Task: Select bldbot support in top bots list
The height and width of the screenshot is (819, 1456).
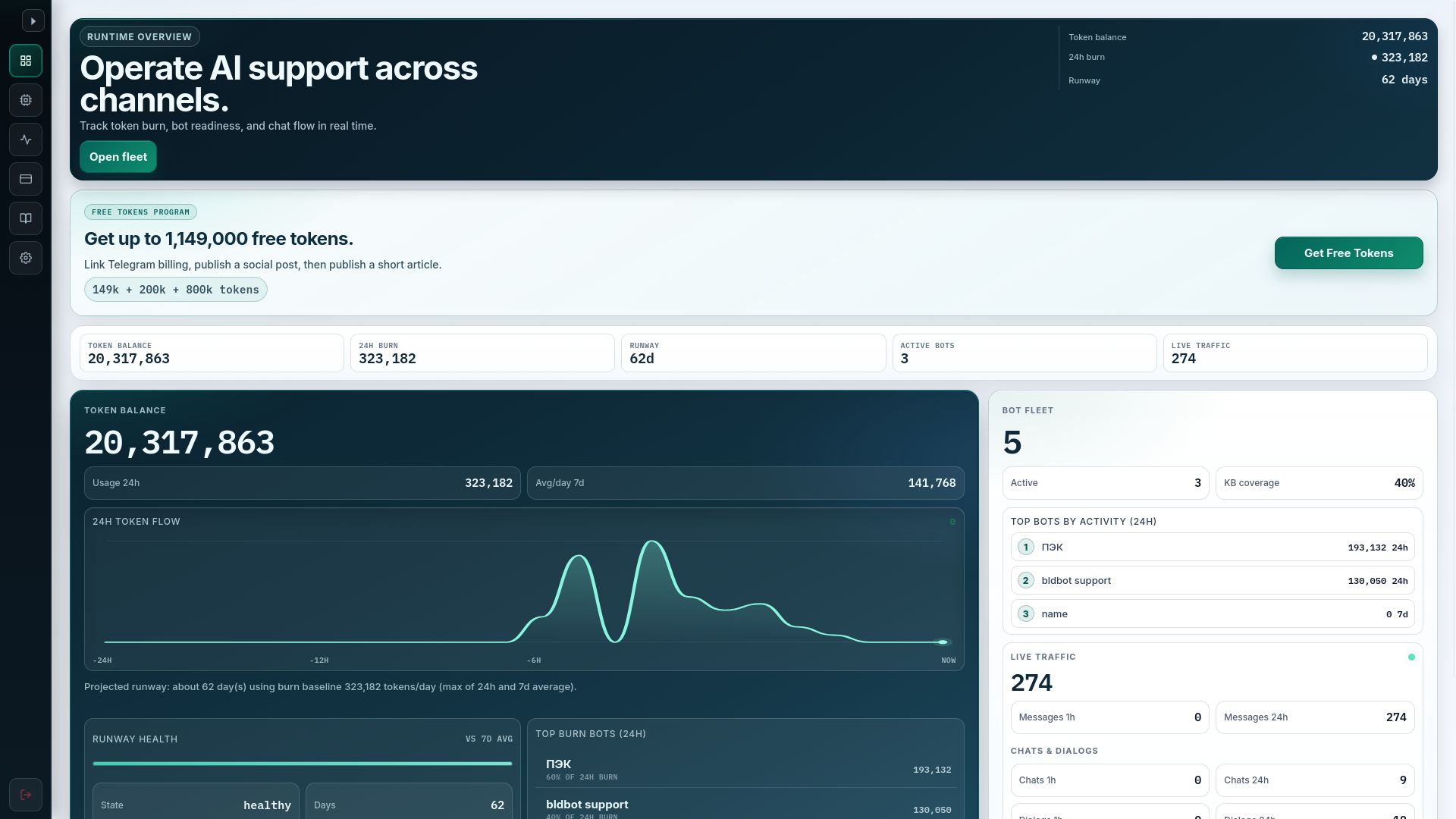Action: (1212, 581)
